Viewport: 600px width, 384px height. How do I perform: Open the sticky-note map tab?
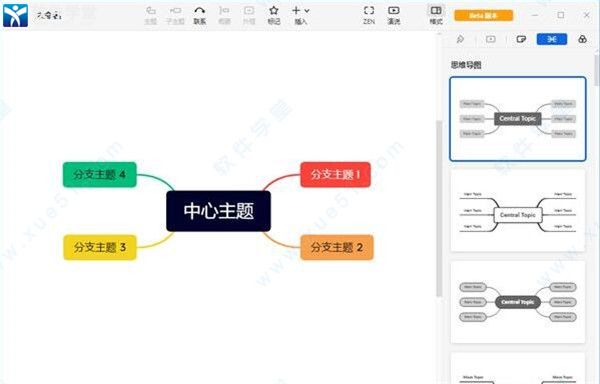tap(521, 39)
